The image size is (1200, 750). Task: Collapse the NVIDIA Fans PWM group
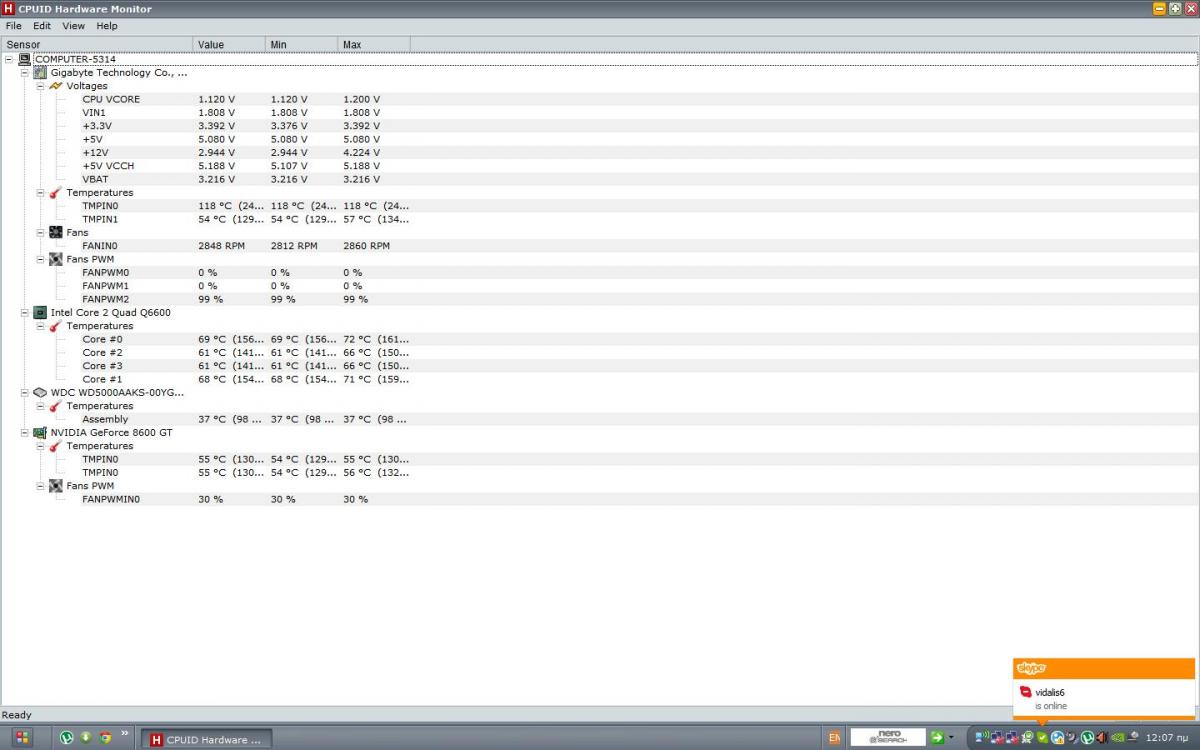41,486
